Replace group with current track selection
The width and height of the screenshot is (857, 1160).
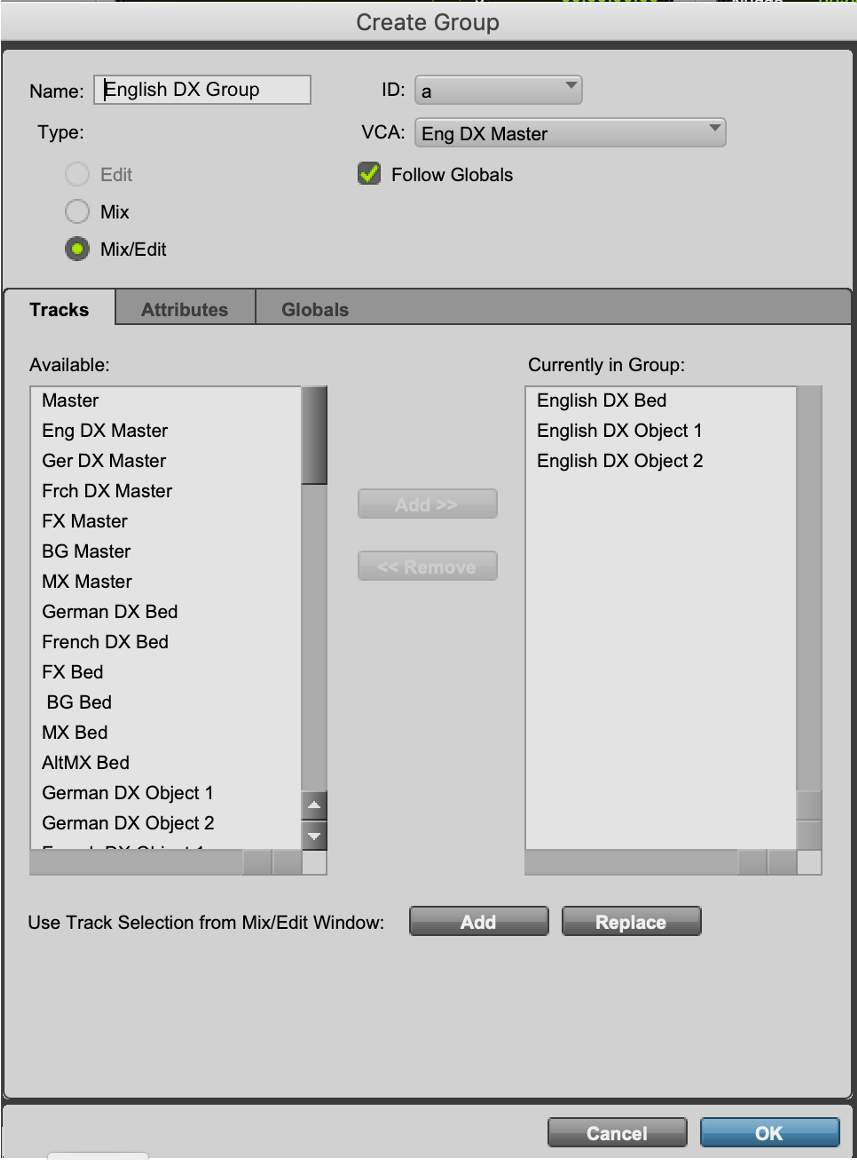click(x=631, y=922)
